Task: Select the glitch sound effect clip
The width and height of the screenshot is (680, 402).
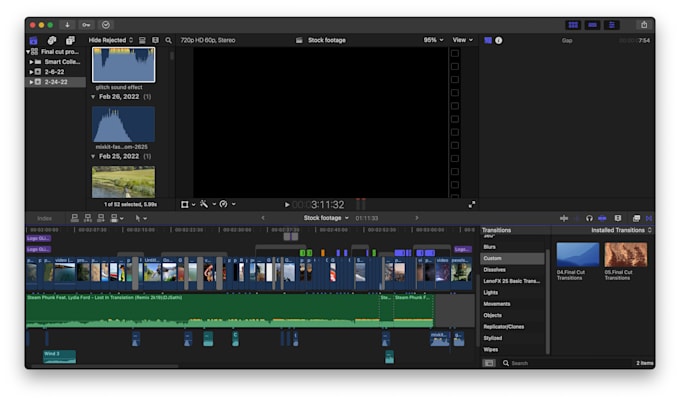Action: pos(124,65)
